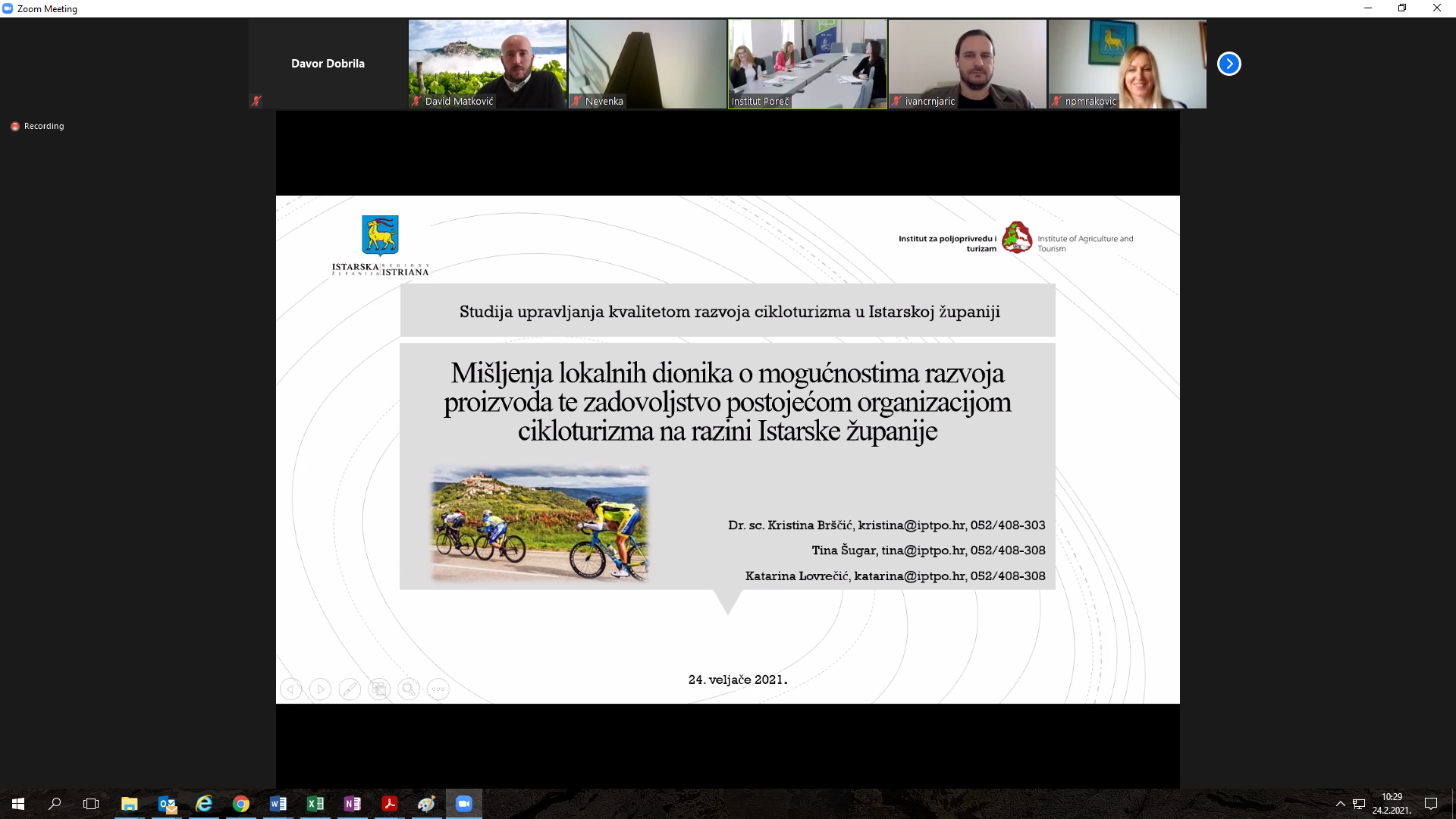Open Google Chrome from taskbar

tap(241, 804)
